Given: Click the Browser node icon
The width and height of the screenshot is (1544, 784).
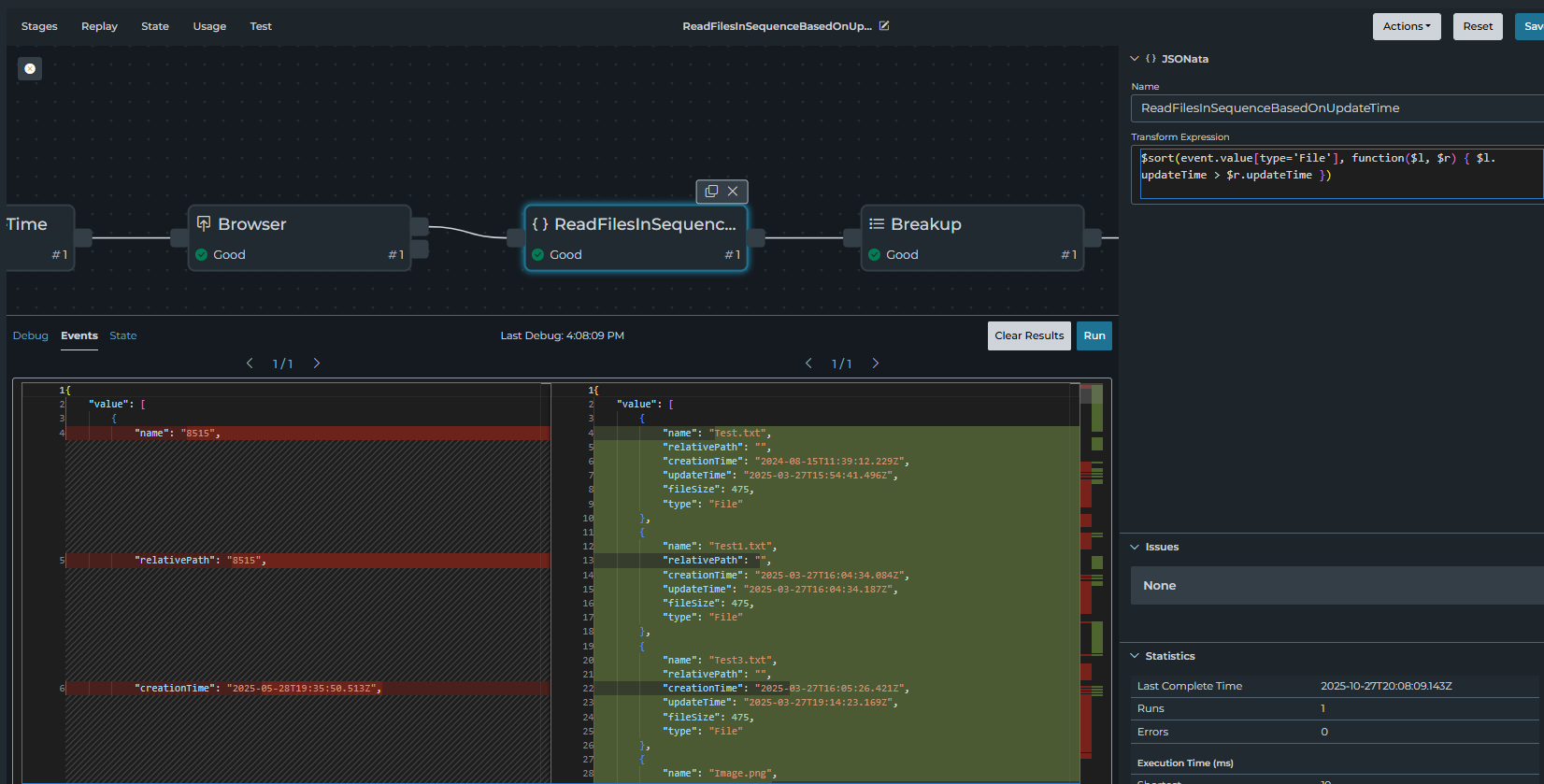Looking at the screenshot, I should click(204, 223).
